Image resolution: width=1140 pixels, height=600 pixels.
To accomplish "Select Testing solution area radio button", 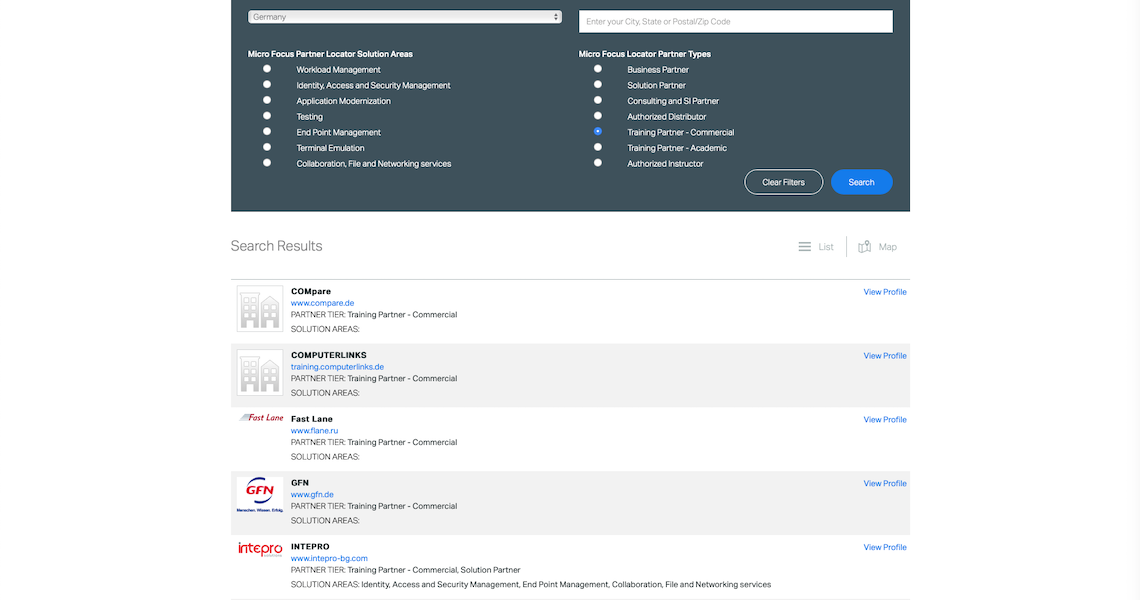I will click(267, 116).
